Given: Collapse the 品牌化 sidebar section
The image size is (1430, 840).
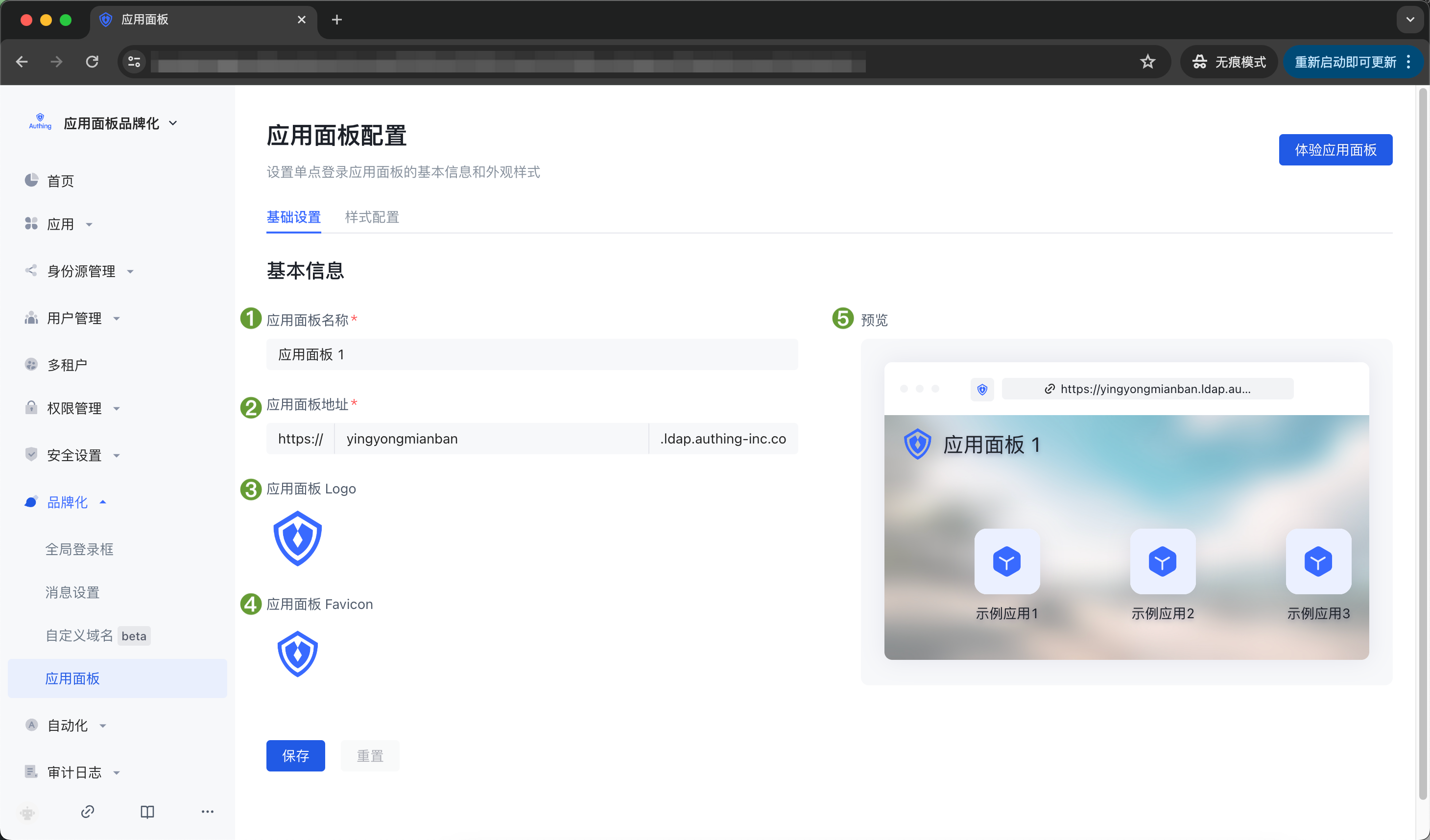Looking at the screenshot, I should pos(67,502).
